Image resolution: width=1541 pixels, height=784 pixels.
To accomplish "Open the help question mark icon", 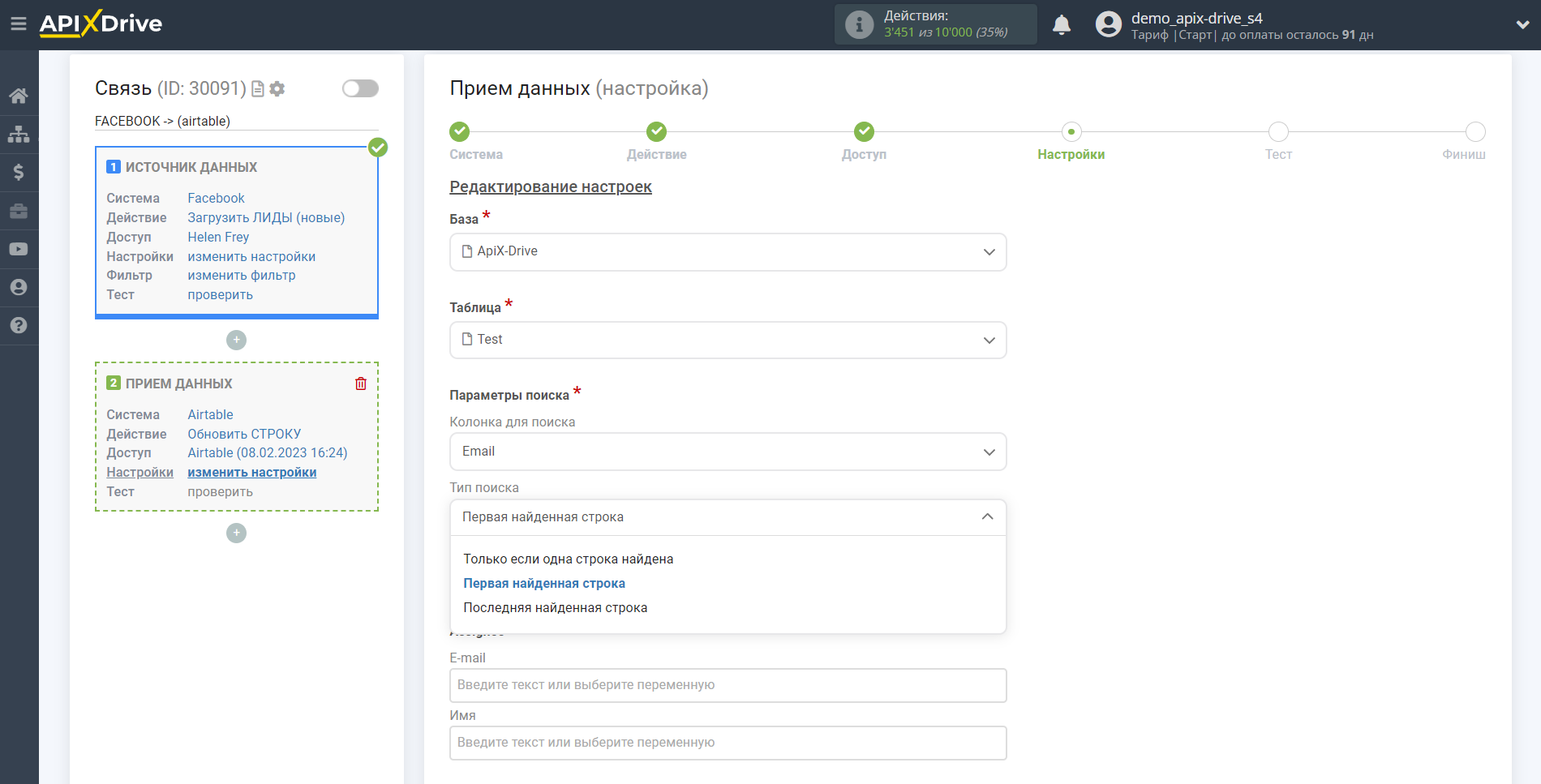I will tap(19, 325).
